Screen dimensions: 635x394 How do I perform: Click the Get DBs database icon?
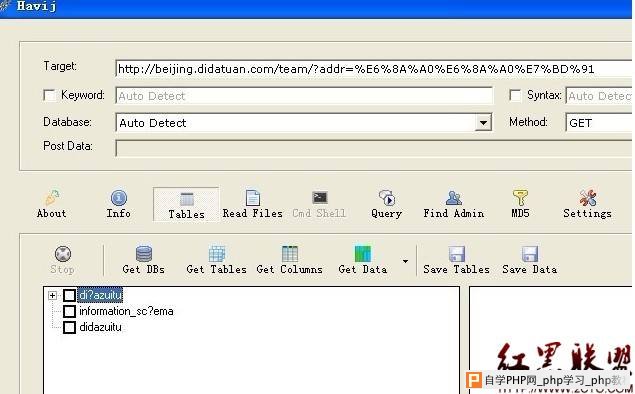click(144, 253)
